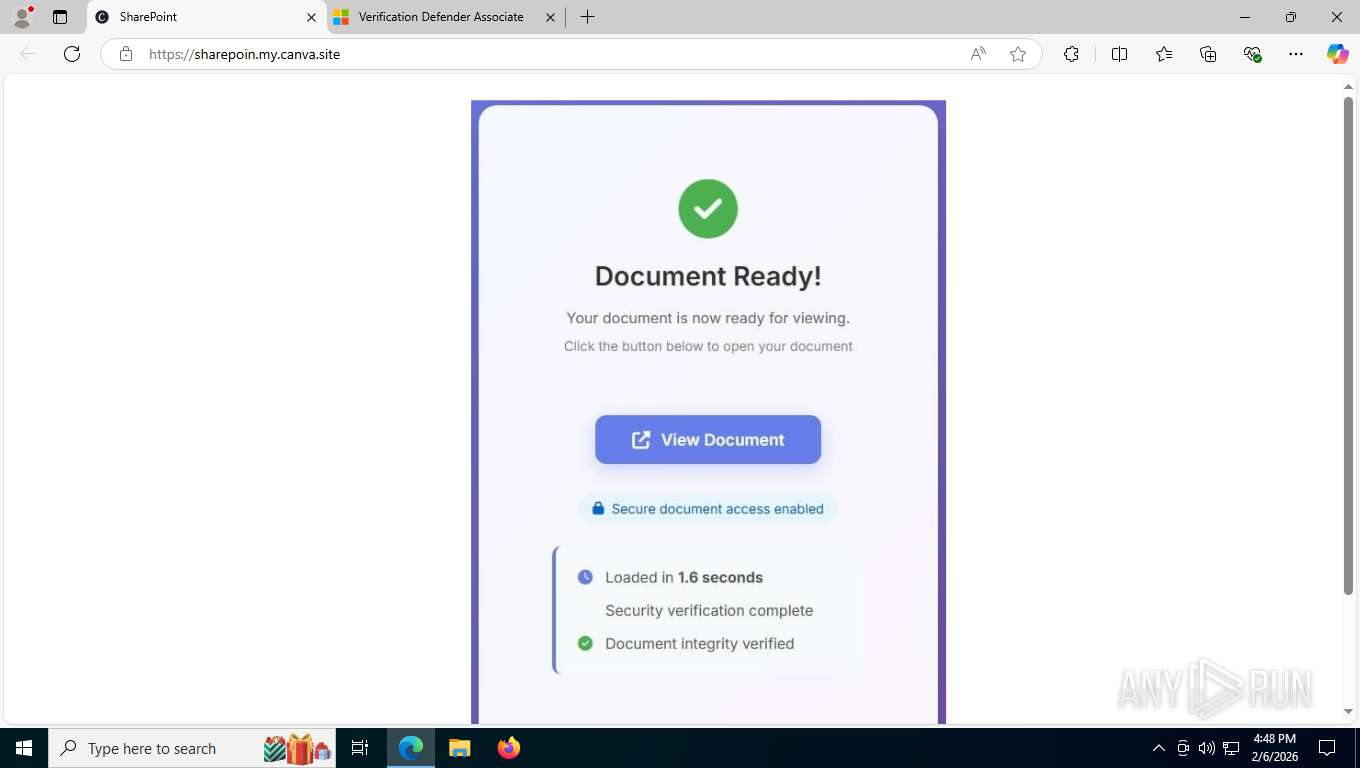Turn on Read aloud
Image resolution: width=1360 pixels, height=768 pixels.
pos(978,54)
